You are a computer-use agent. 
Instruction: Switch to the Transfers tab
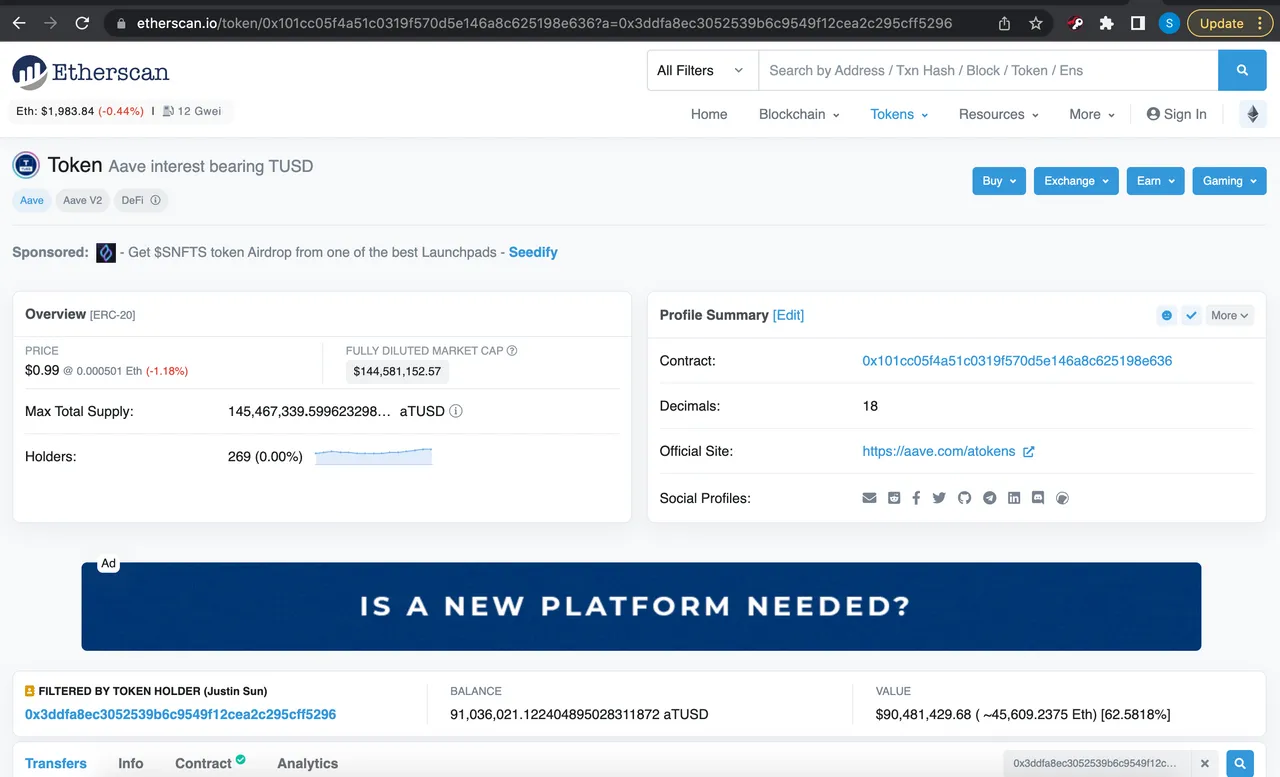56,763
